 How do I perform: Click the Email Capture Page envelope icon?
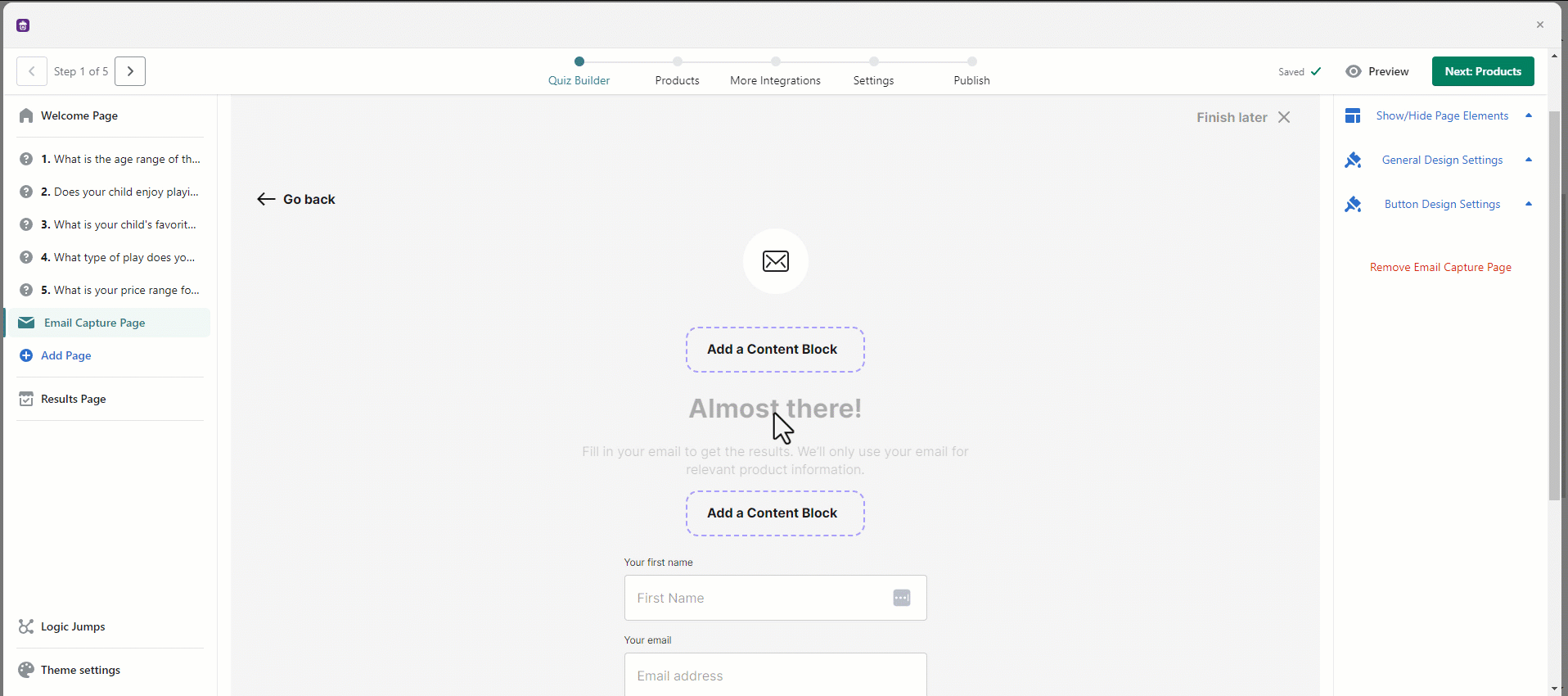(26, 323)
